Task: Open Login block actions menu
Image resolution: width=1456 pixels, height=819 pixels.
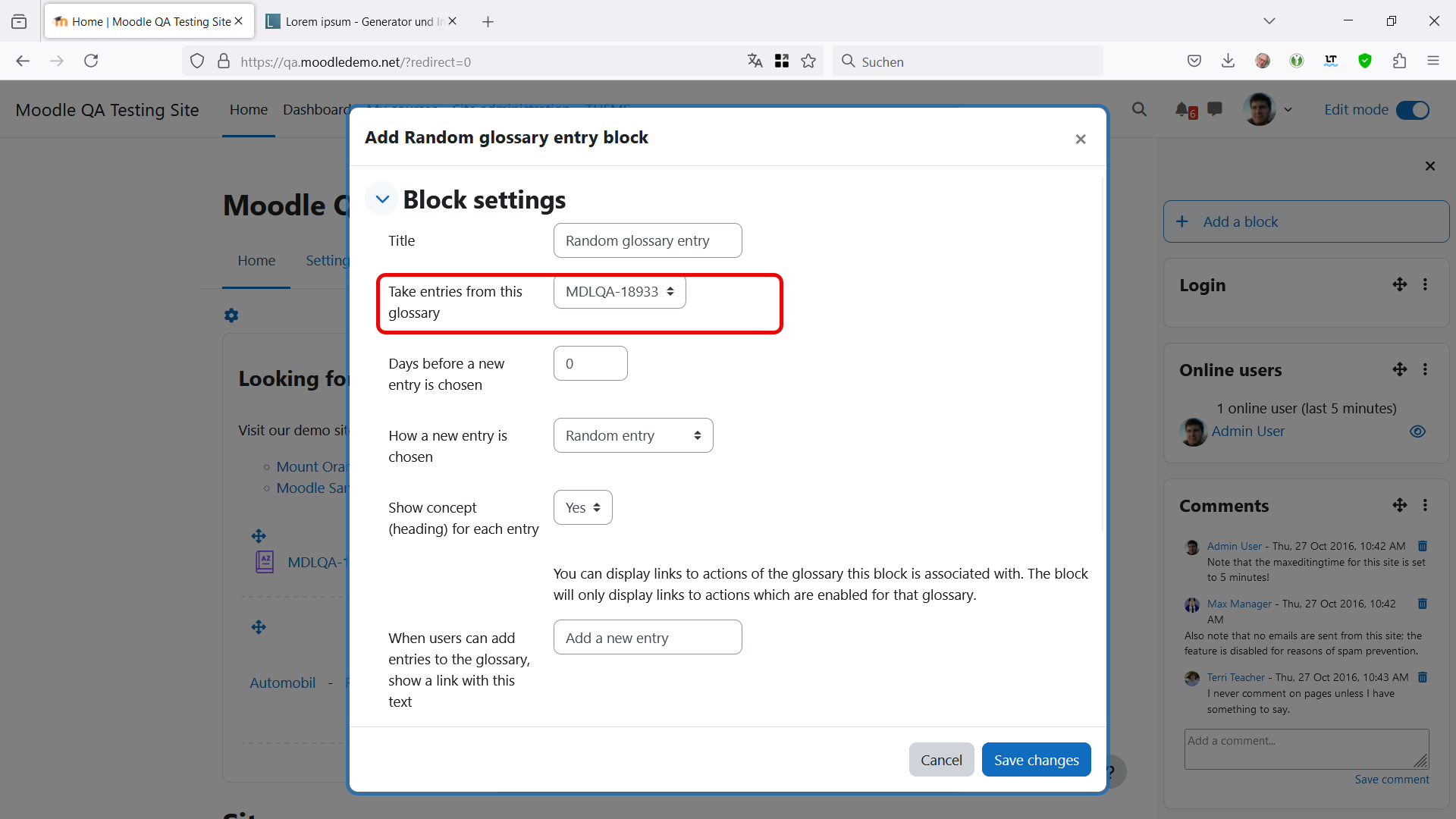Action: pos(1425,284)
